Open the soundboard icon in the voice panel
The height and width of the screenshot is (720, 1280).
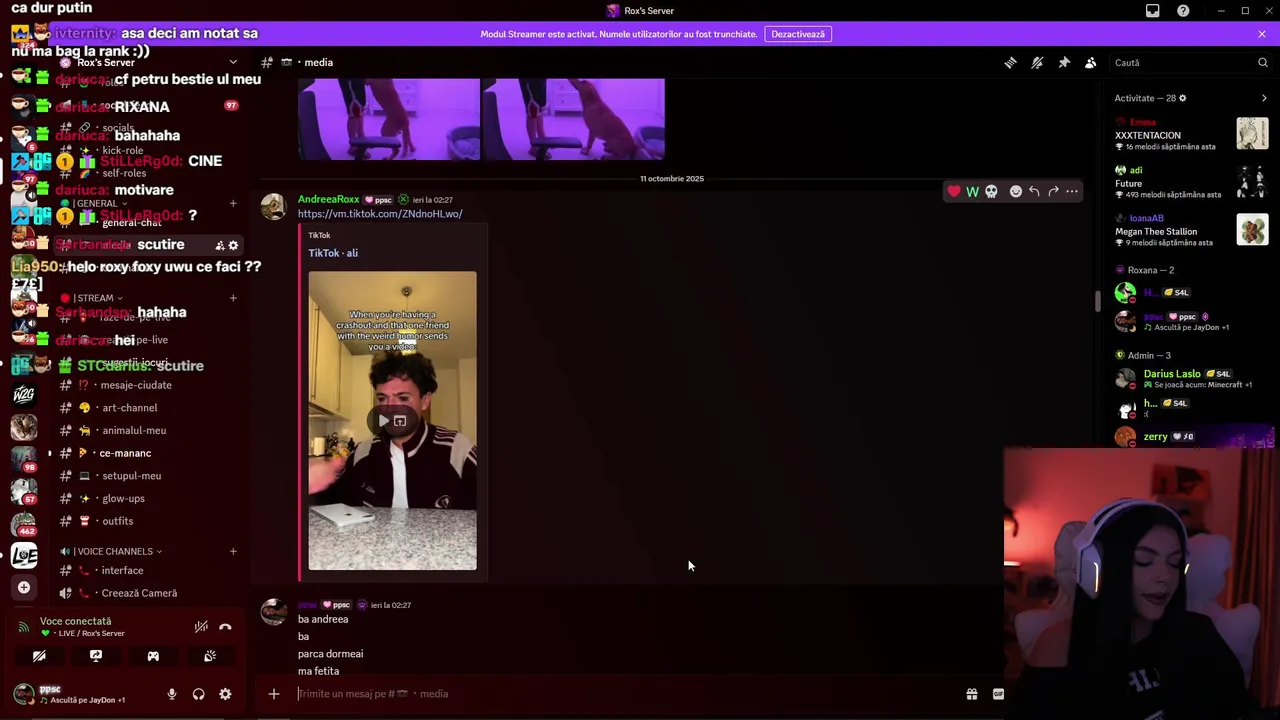210,656
